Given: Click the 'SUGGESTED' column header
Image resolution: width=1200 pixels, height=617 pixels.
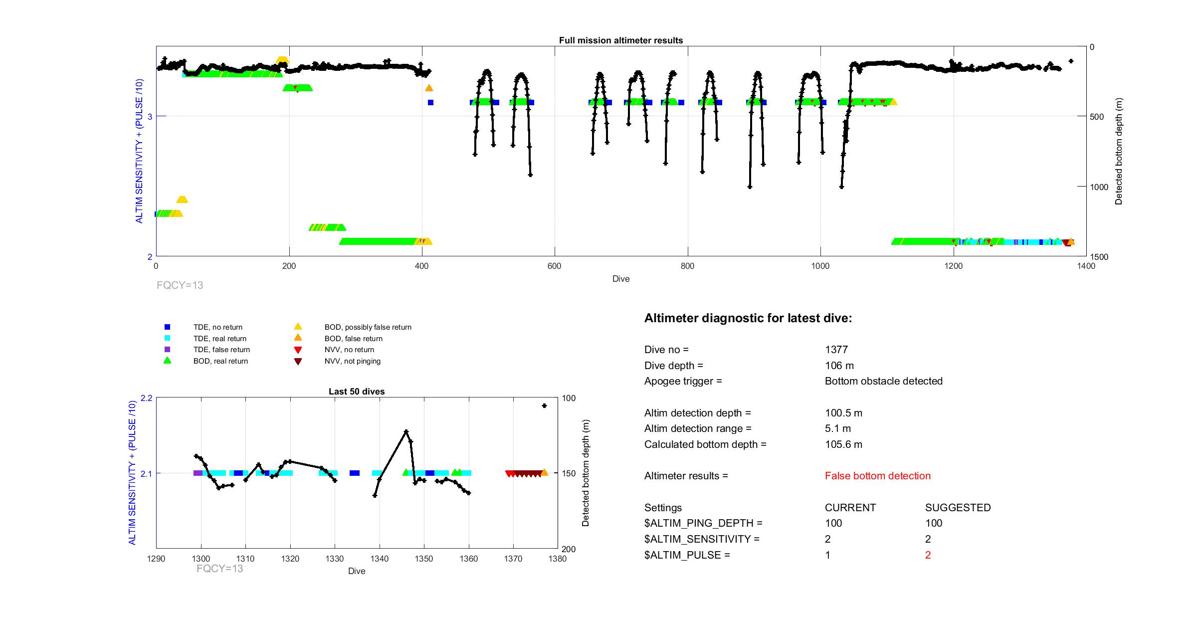Looking at the screenshot, I should [x=957, y=508].
